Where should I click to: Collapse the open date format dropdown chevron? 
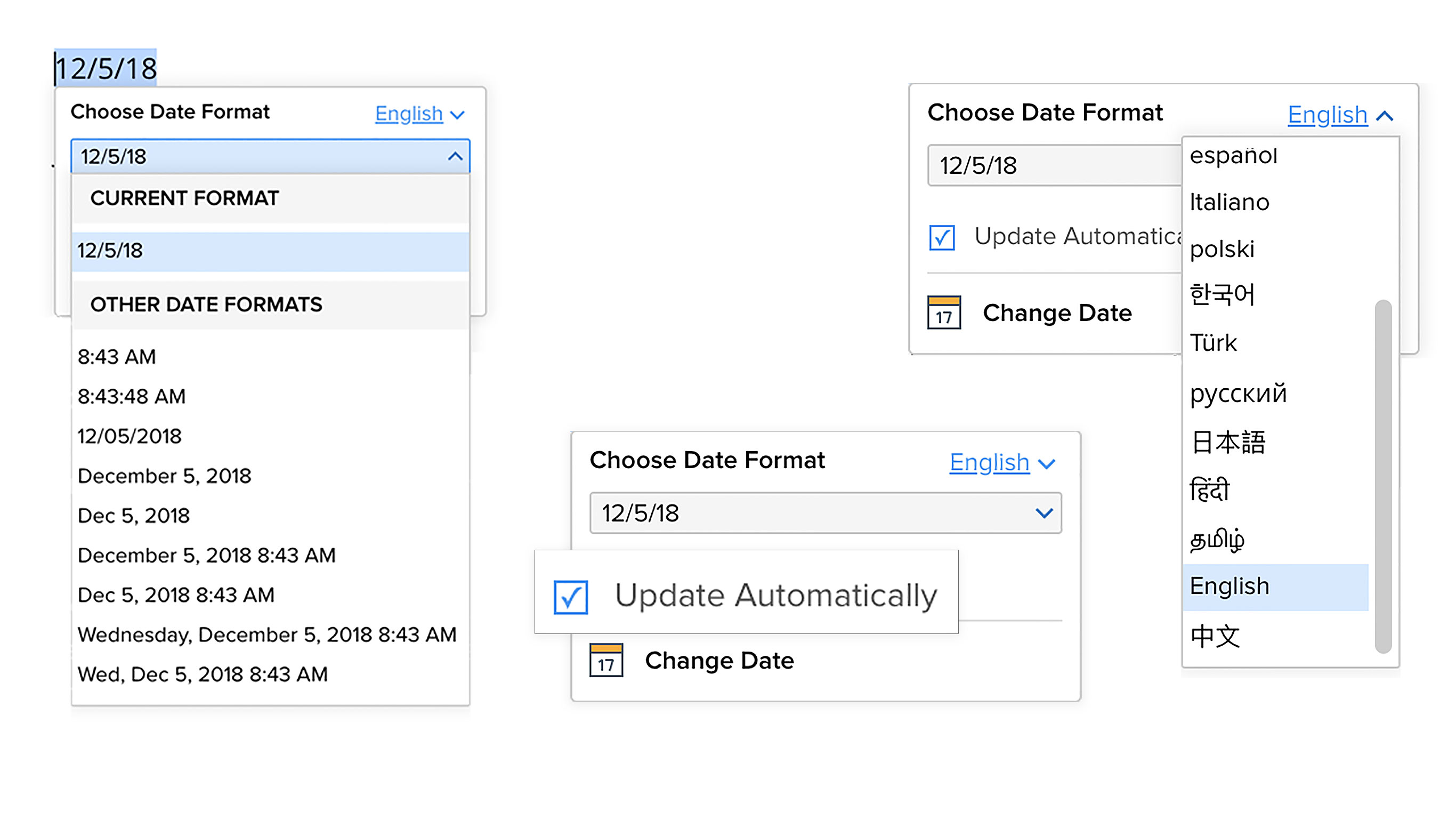tap(455, 156)
